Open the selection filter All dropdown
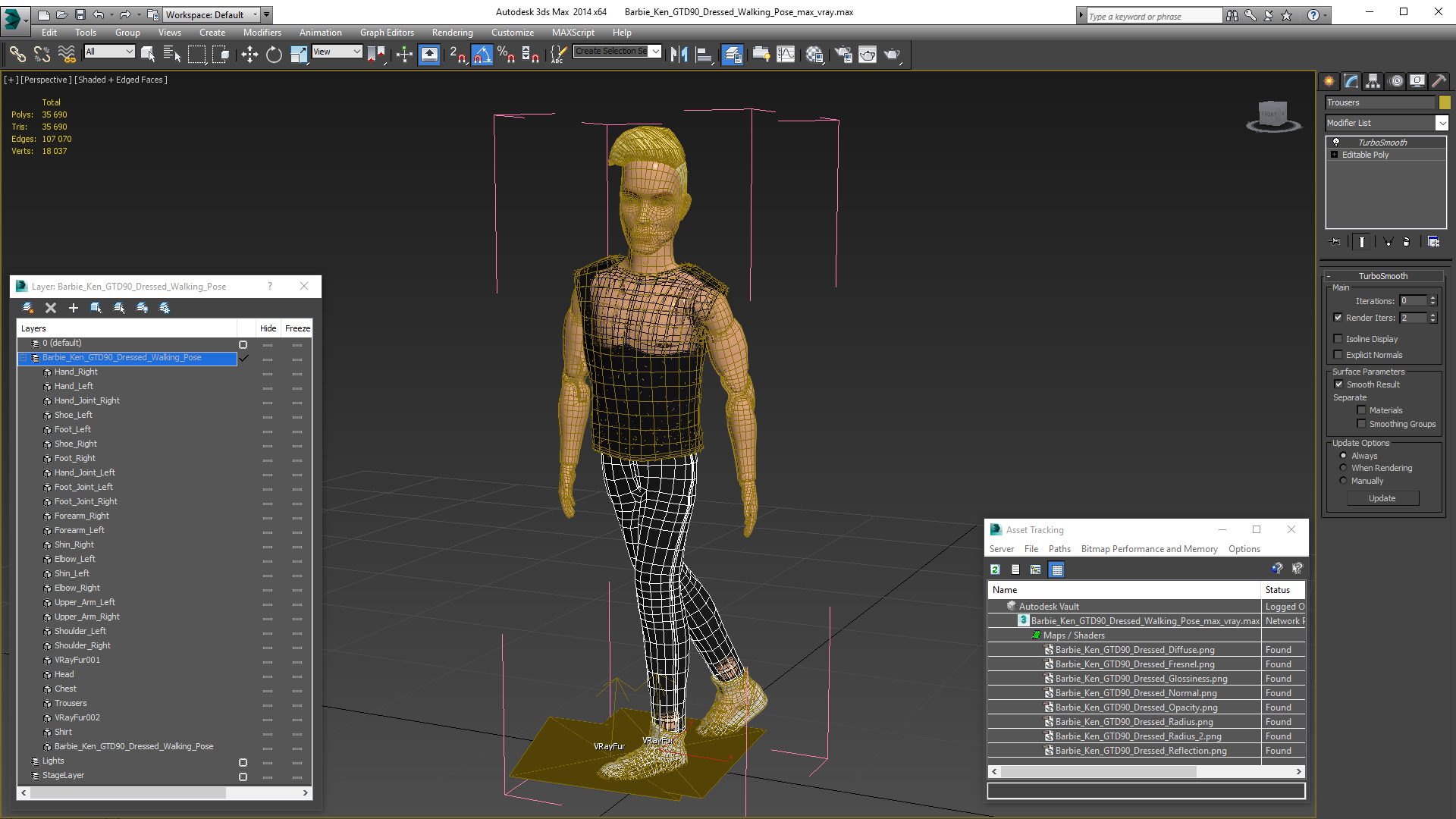The width and height of the screenshot is (1456, 819). [110, 52]
